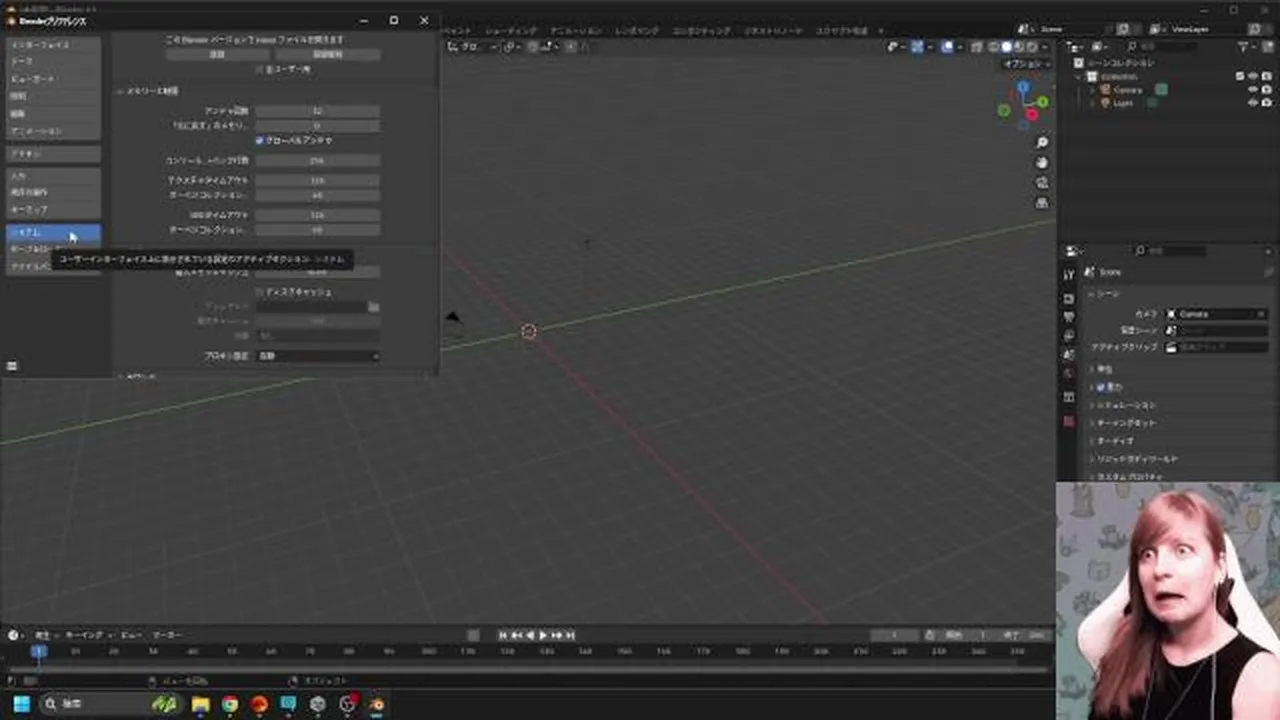1280x720 pixels.
Task: Toggle Collection exclude checkbox in outliner
Action: pos(1240,76)
